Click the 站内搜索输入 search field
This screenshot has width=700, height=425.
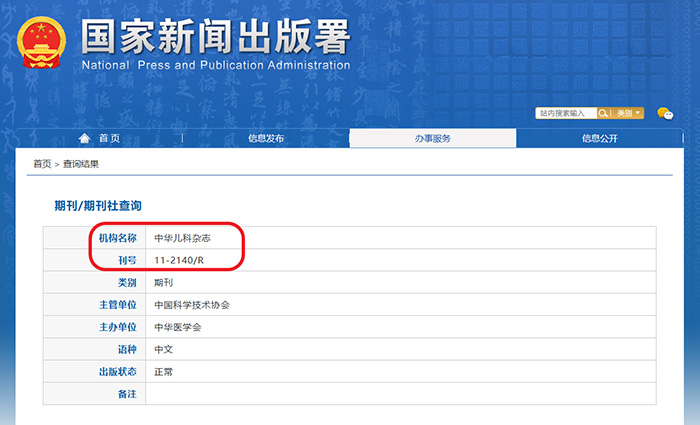(x=565, y=113)
